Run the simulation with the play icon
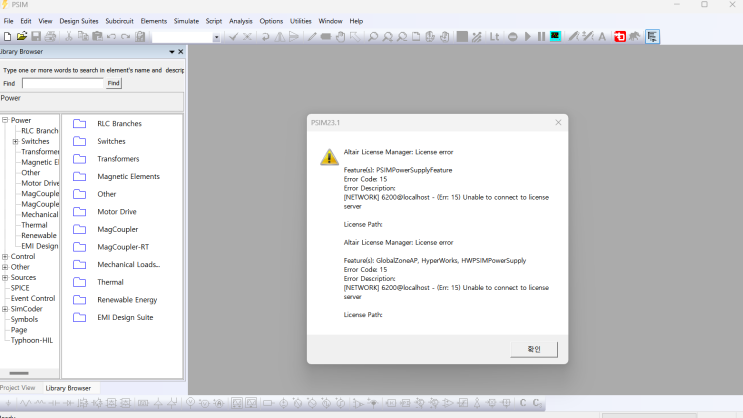743x418 pixels. tap(527, 36)
